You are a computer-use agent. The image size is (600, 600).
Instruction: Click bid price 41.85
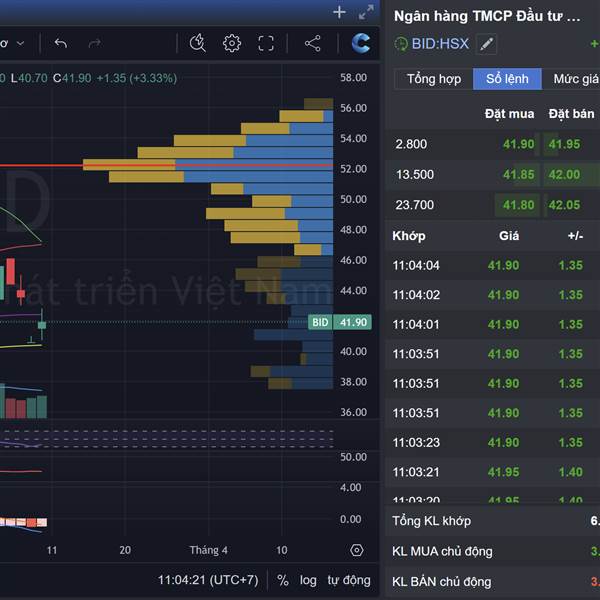pos(518,174)
